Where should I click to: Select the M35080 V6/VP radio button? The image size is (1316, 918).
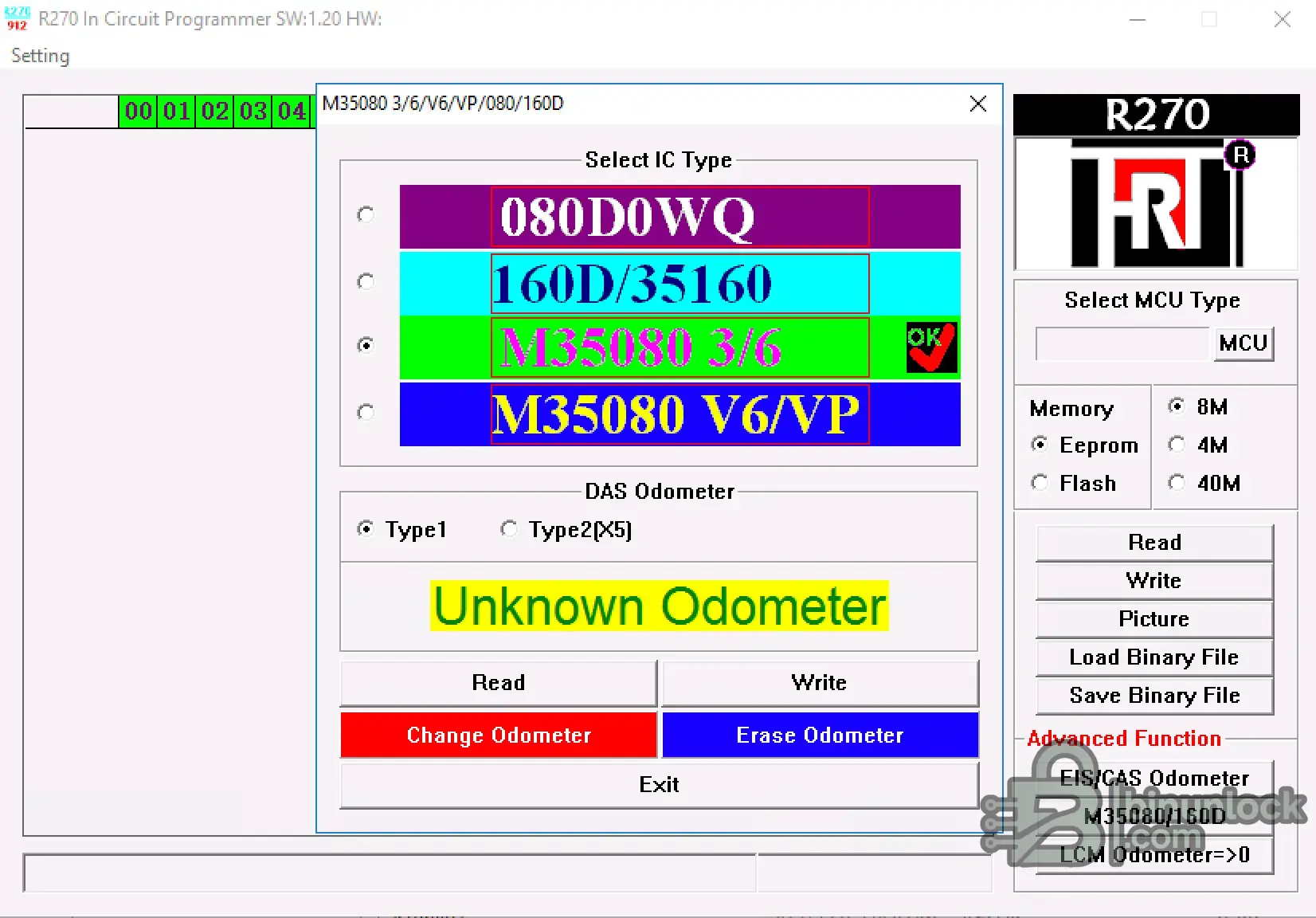(366, 412)
